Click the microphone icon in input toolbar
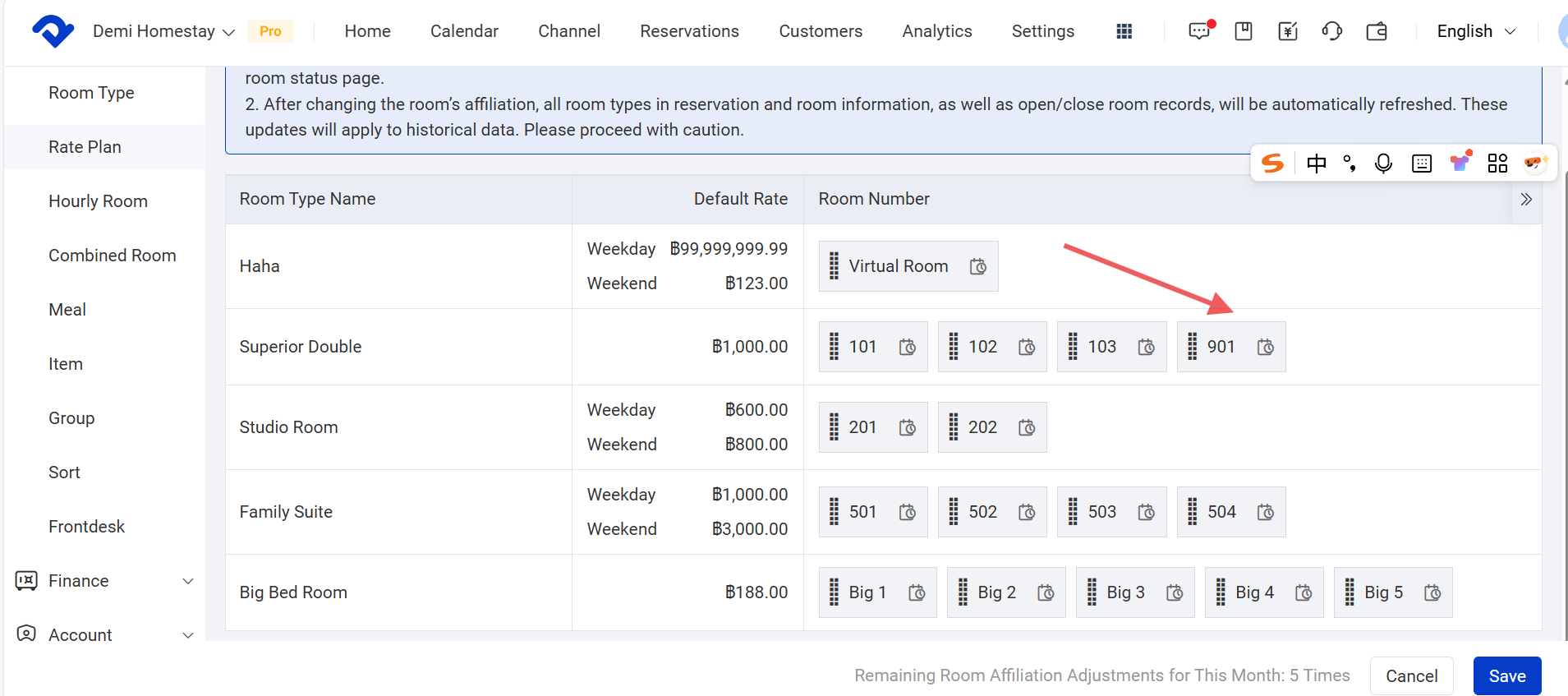The height and width of the screenshot is (696, 1568). point(1383,164)
